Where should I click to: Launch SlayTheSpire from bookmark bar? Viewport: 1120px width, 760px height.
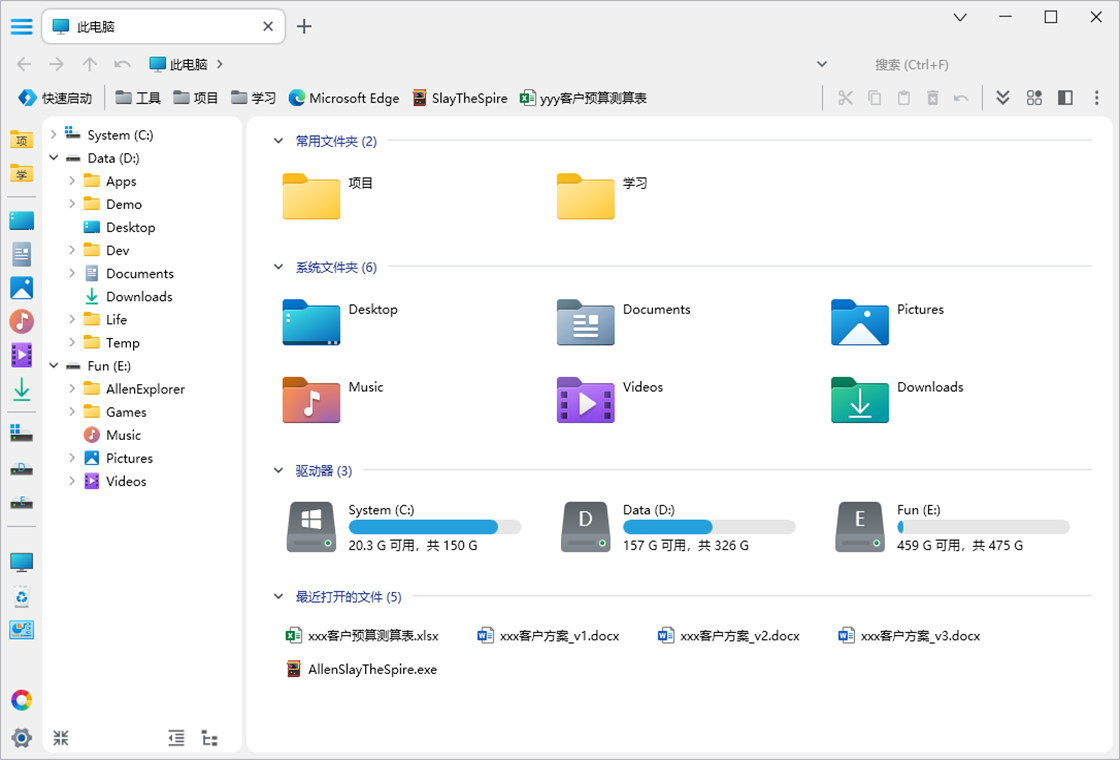[460, 98]
